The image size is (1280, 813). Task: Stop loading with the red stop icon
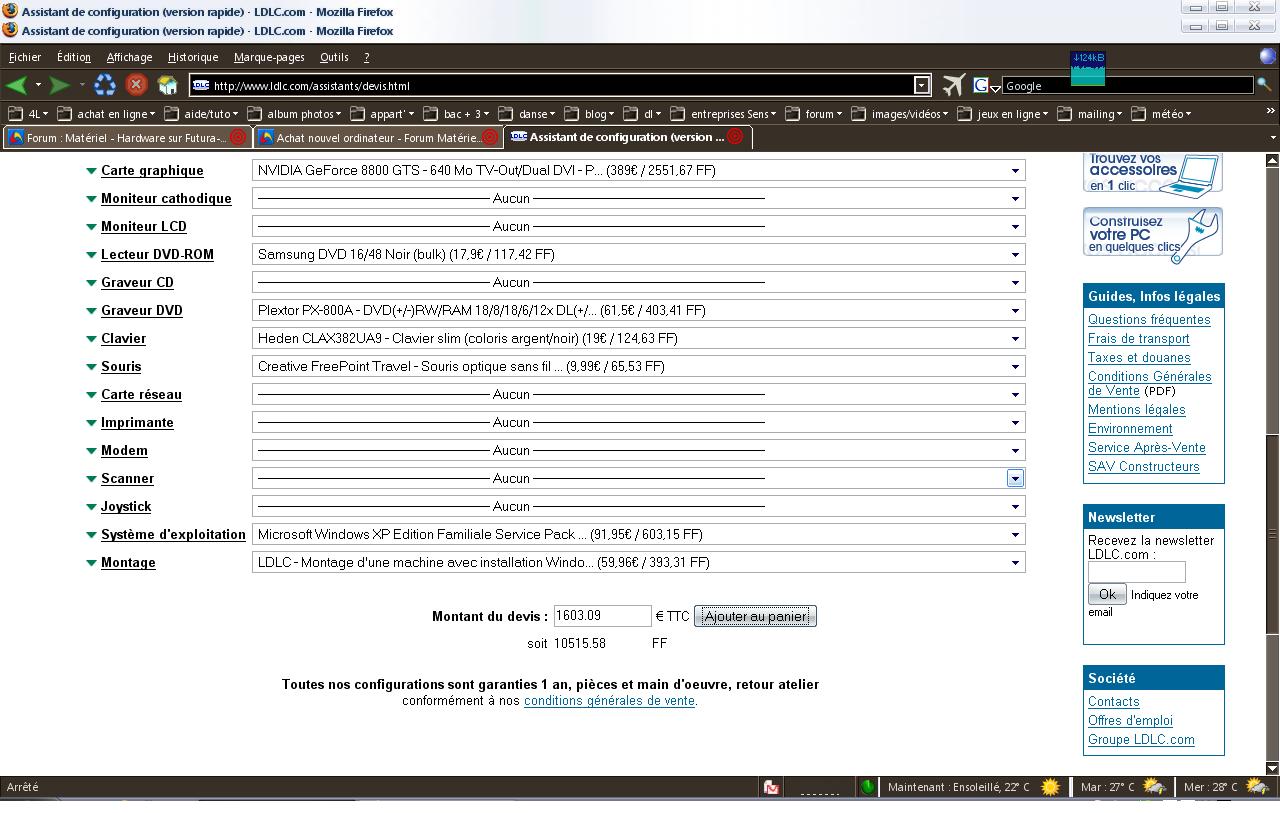coord(136,85)
